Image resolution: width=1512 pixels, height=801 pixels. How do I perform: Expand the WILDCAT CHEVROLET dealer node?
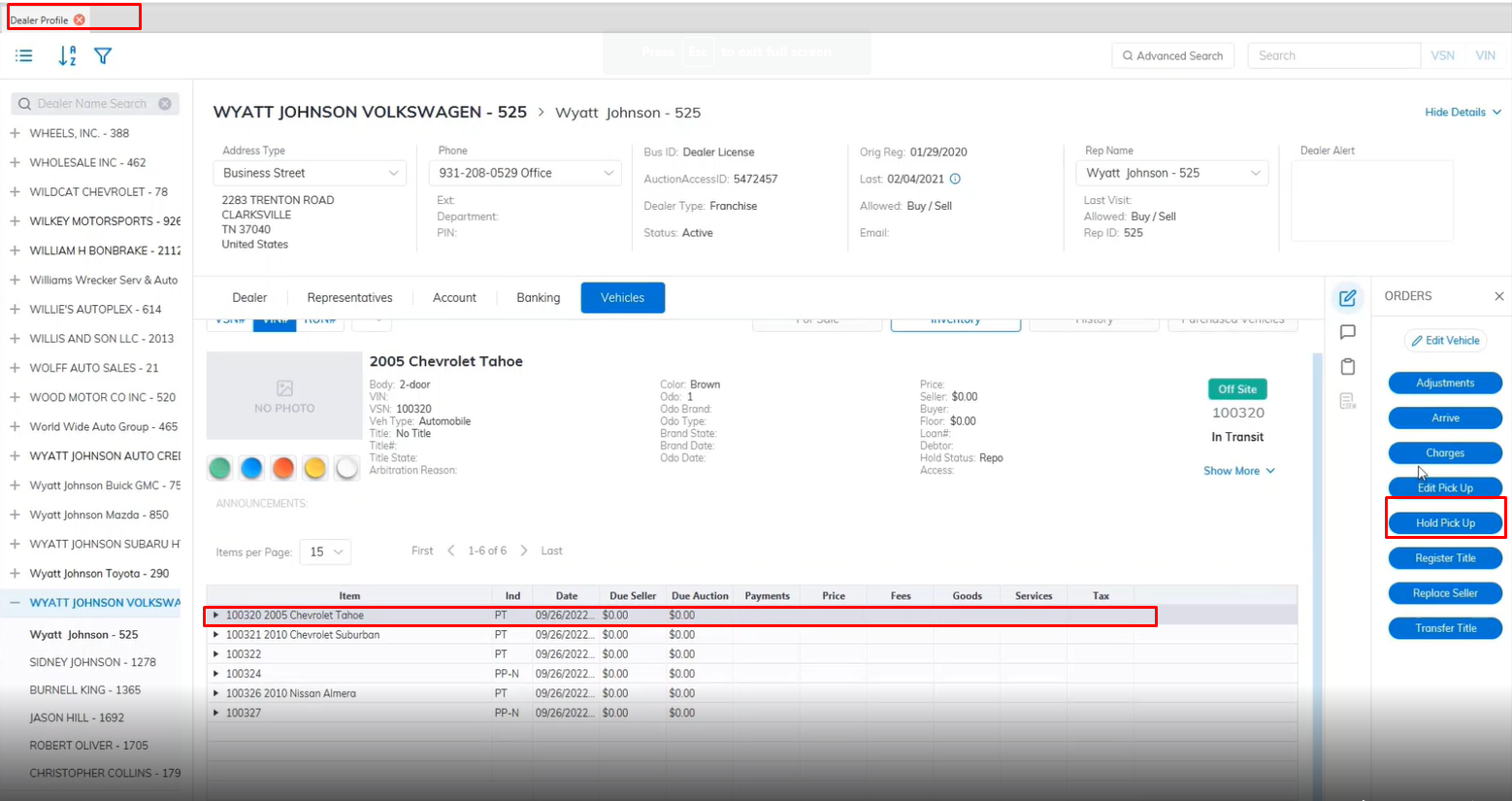[15, 192]
